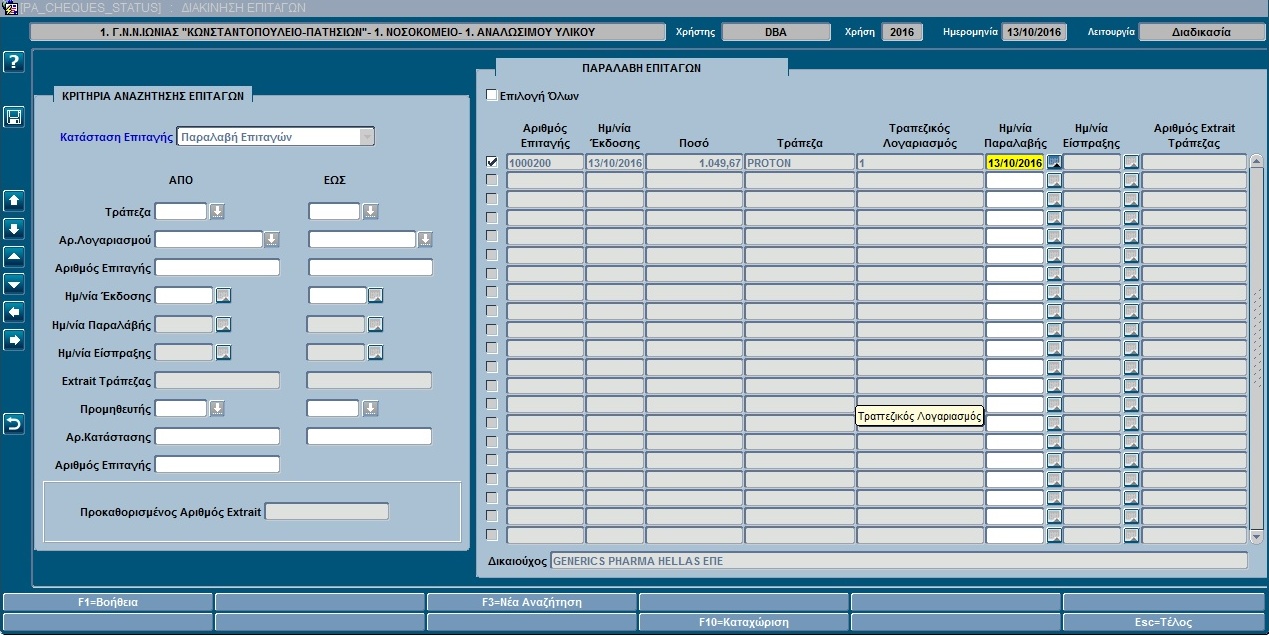This screenshot has width=1269, height=636.
Task: Go to next block with right-arrow icon
Action: (14, 340)
